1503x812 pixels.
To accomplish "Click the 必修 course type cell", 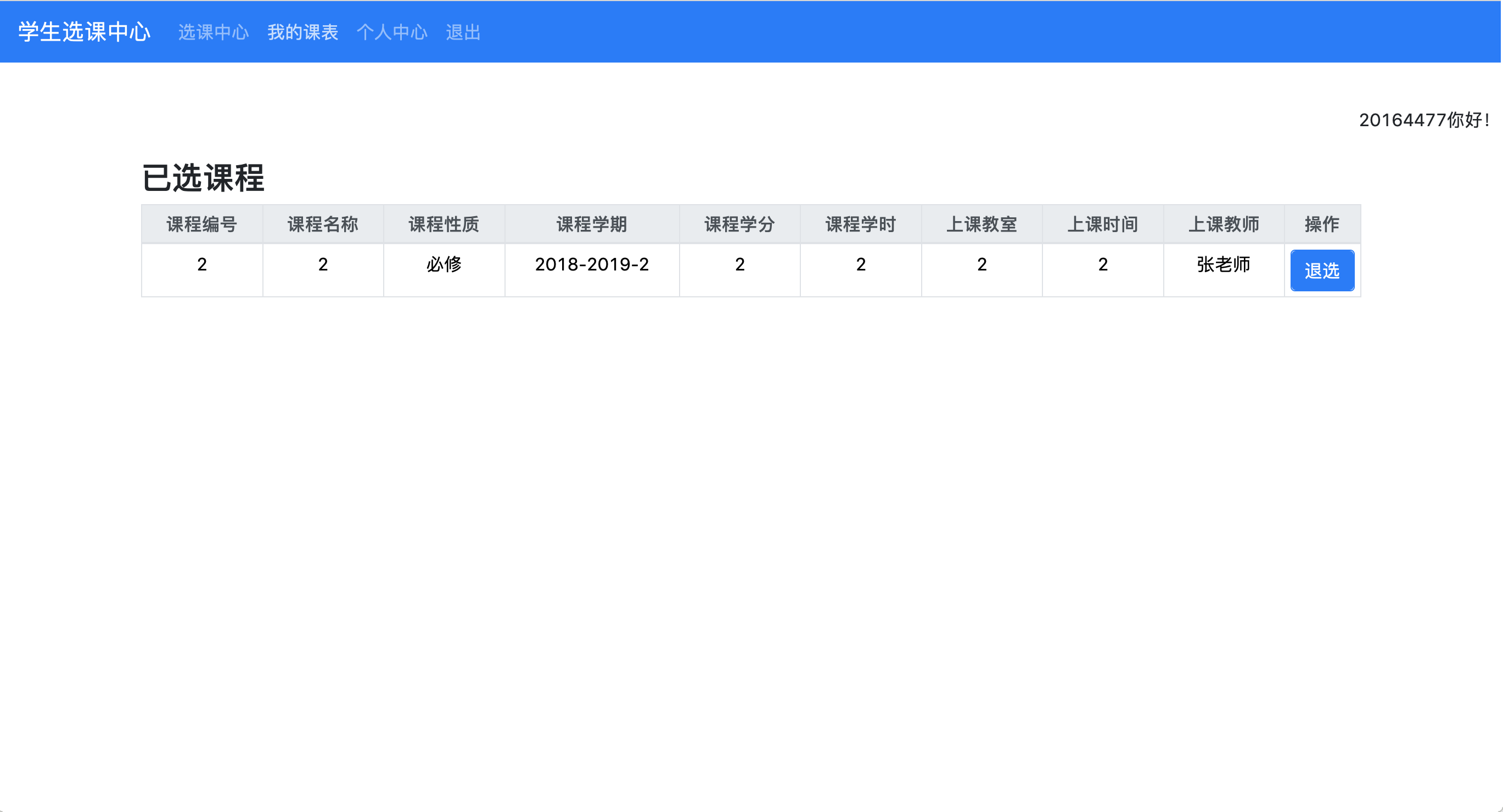I will (444, 264).
